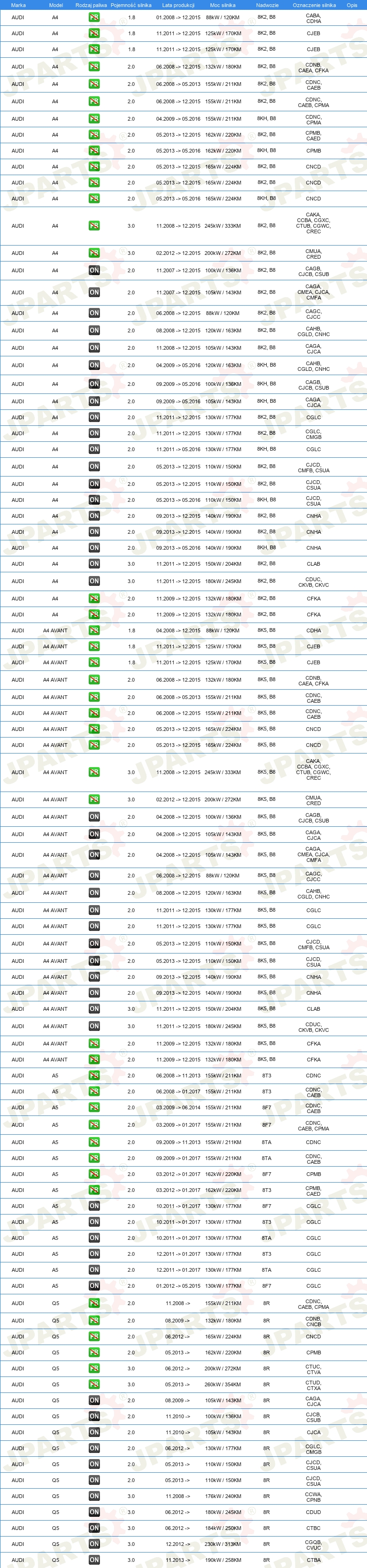367x1568 pixels.
Task: Click PB icon in Q5 CTUC, CTVA row
Action: 94,1368
